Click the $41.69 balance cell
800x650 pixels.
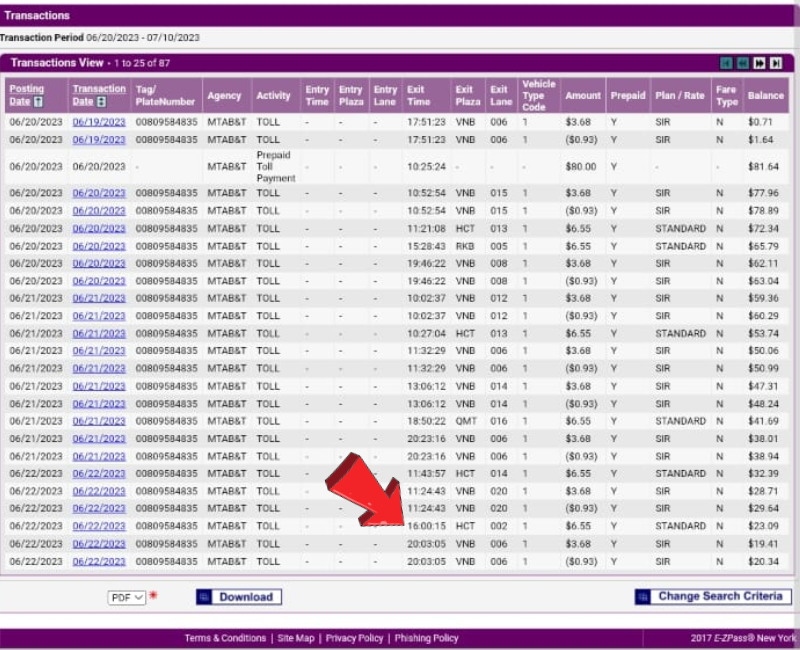pyautogui.click(x=763, y=421)
